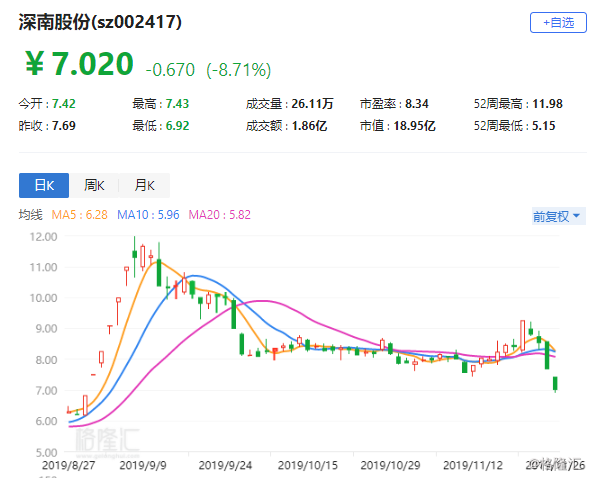The height and width of the screenshot is (478, 589).
Task: Click the 2019/10/15 date marker on axis
Action: [308, 466]
